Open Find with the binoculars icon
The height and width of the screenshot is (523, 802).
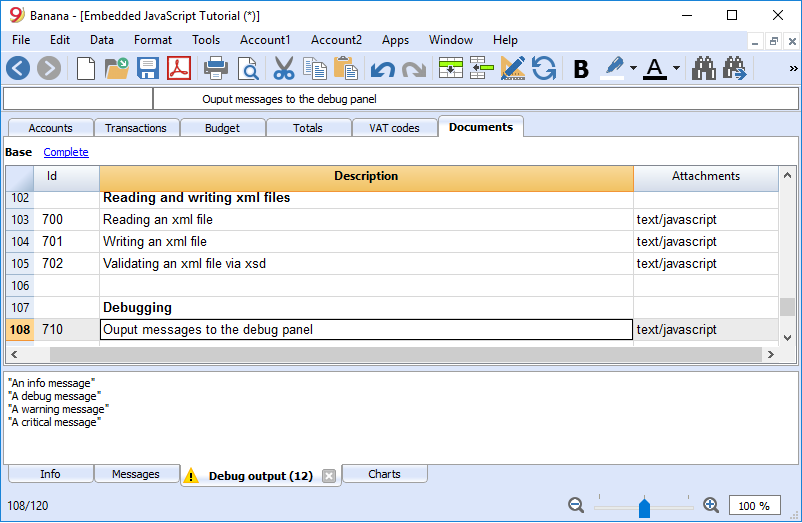pos(704,68)
